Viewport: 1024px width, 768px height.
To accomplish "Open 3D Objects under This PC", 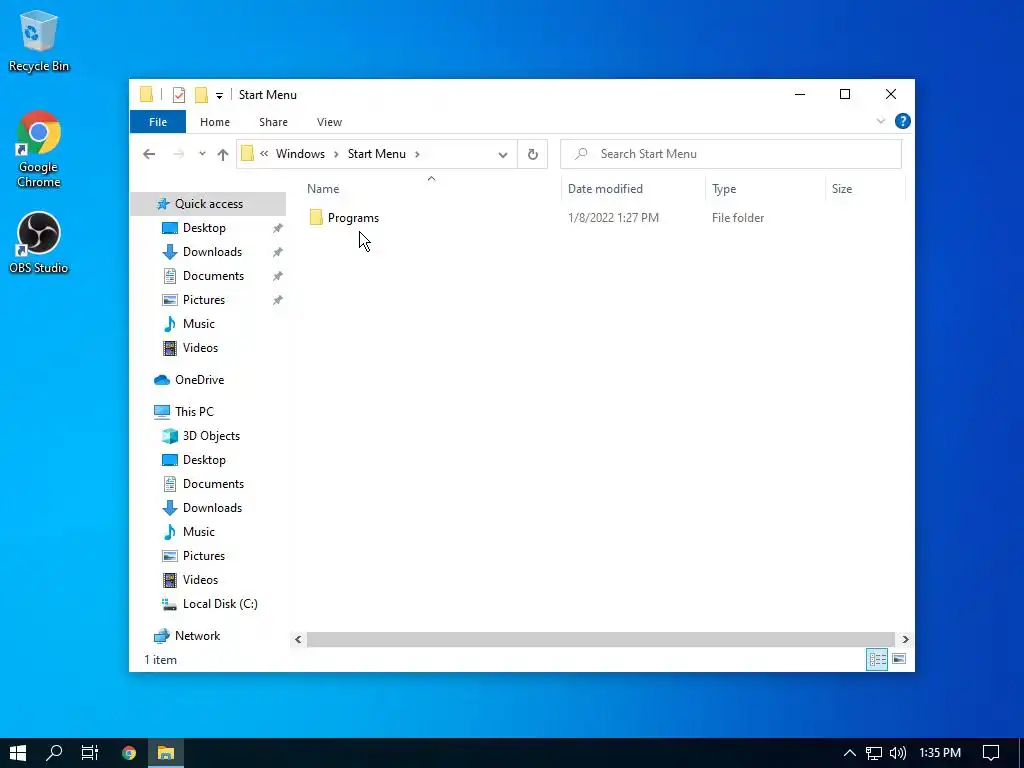I will coord(211,436).
